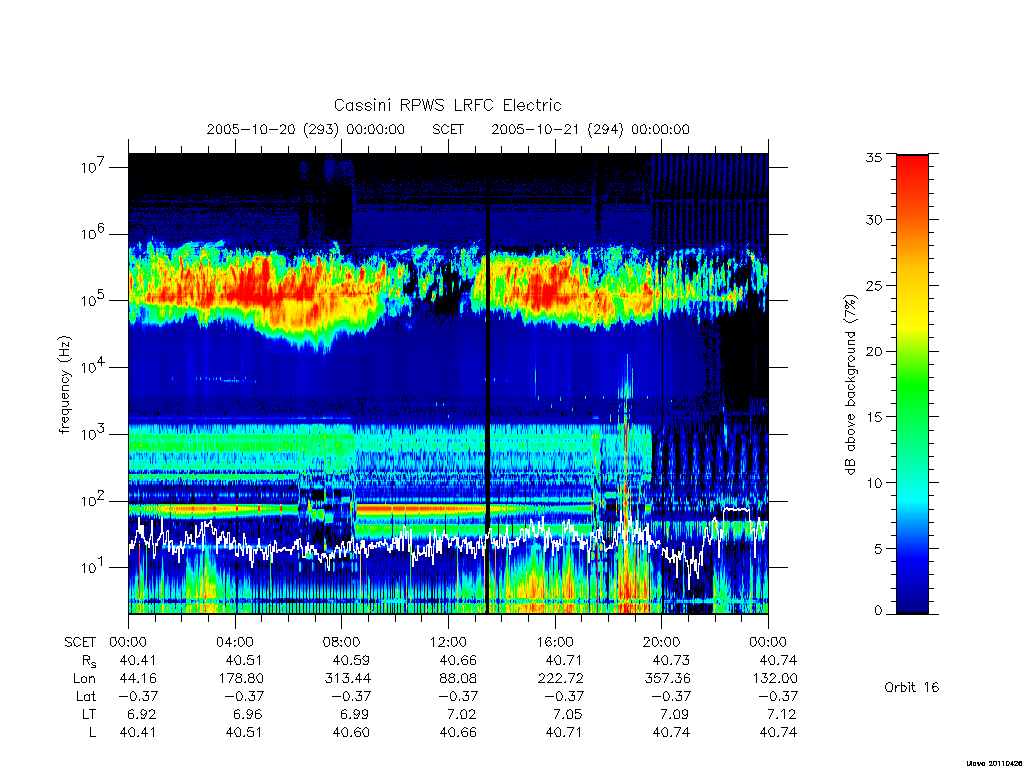Click the LT value "6.96"

[249, 714]
